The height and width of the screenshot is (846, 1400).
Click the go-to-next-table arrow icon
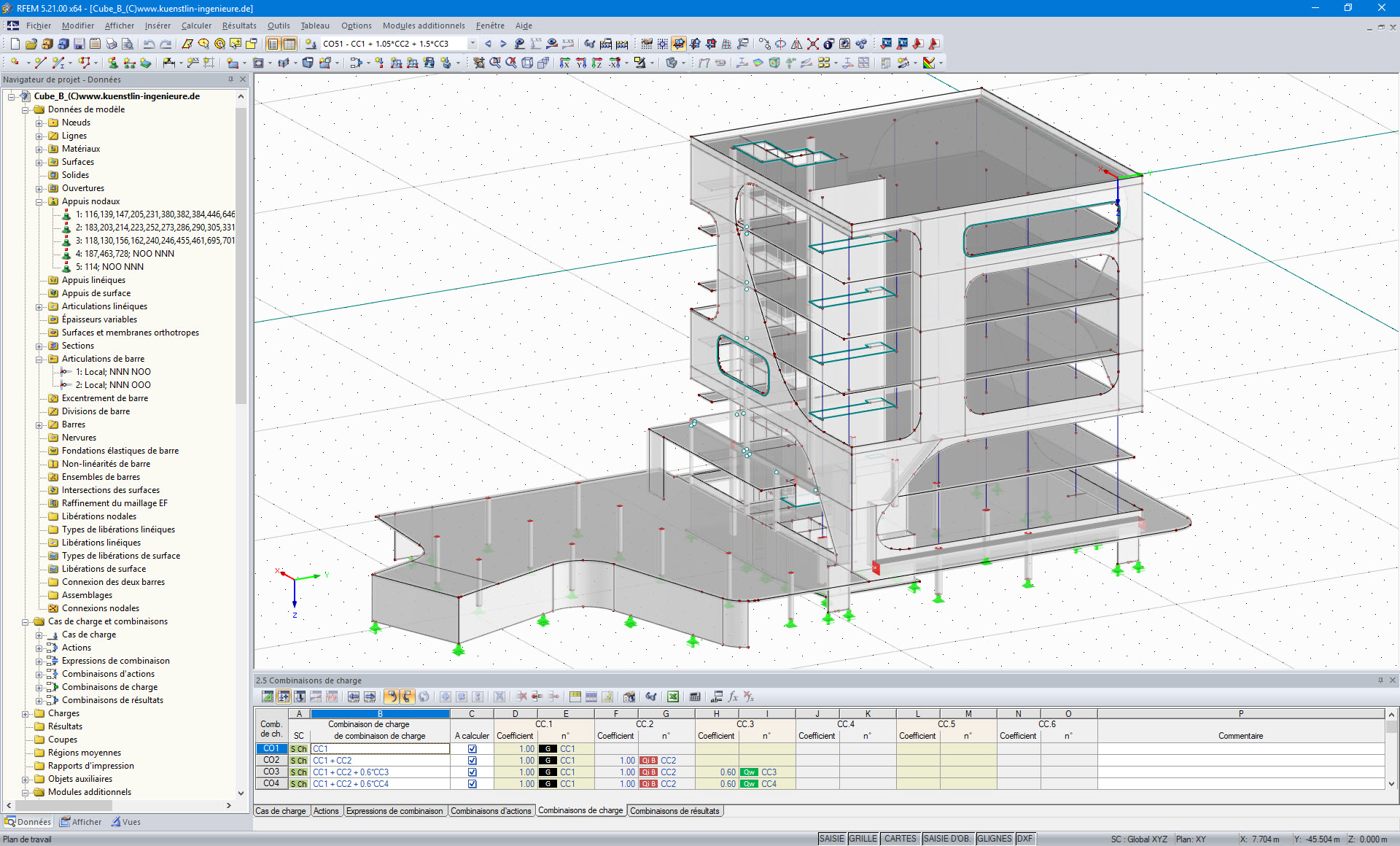pyautogui.click(x=370, y=696)
